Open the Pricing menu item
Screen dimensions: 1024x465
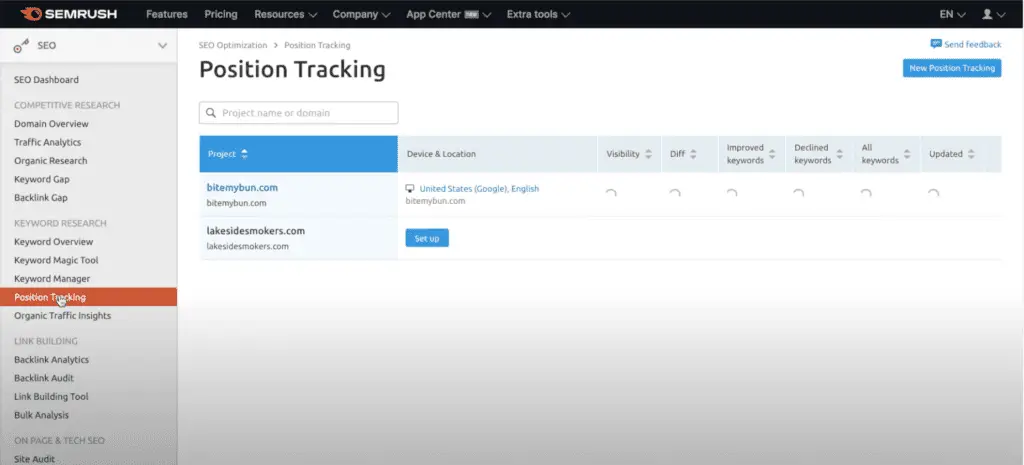pyautogui.click(x=221, y=14)
